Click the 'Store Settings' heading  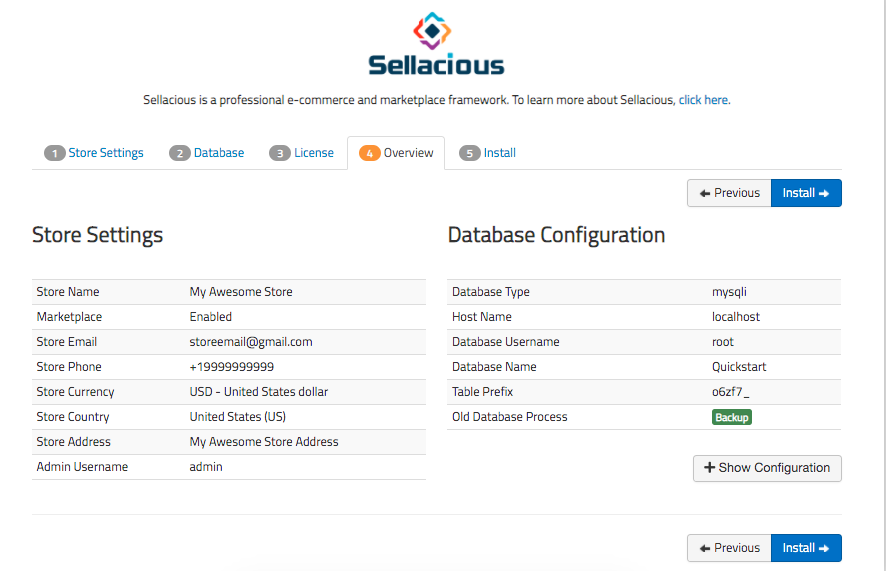click(x=97, y=235)
